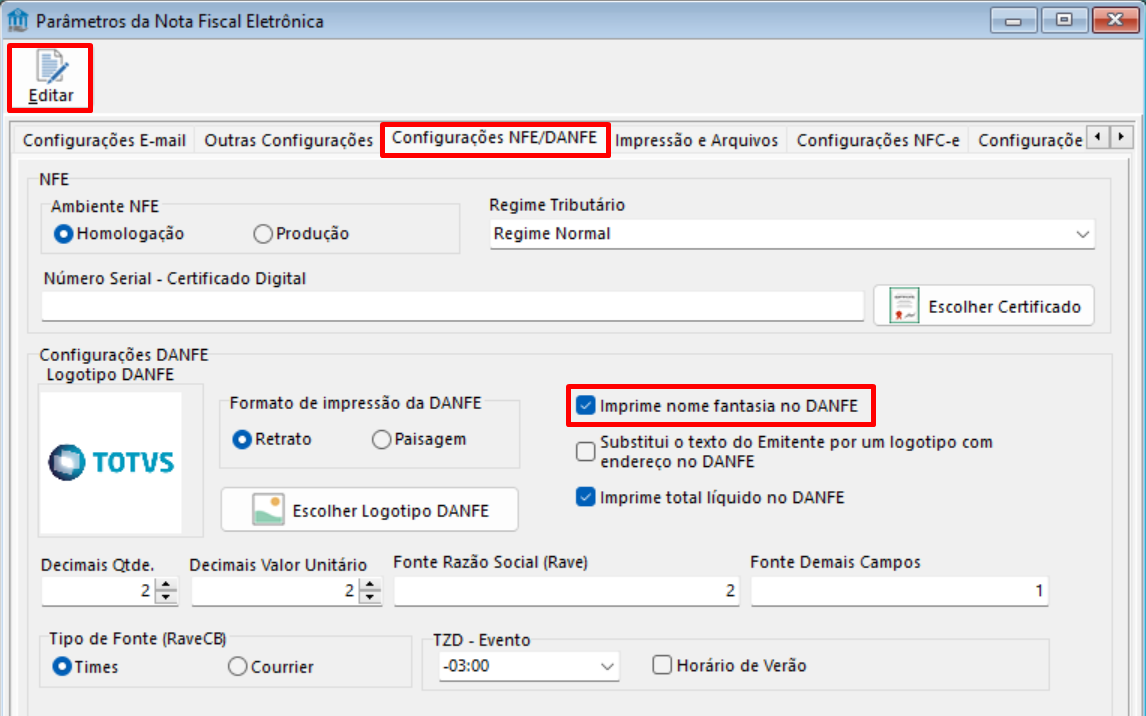Screen dimensions: 1146x716
Task: Select the Homologação environment radio
Action: (64, 234)
